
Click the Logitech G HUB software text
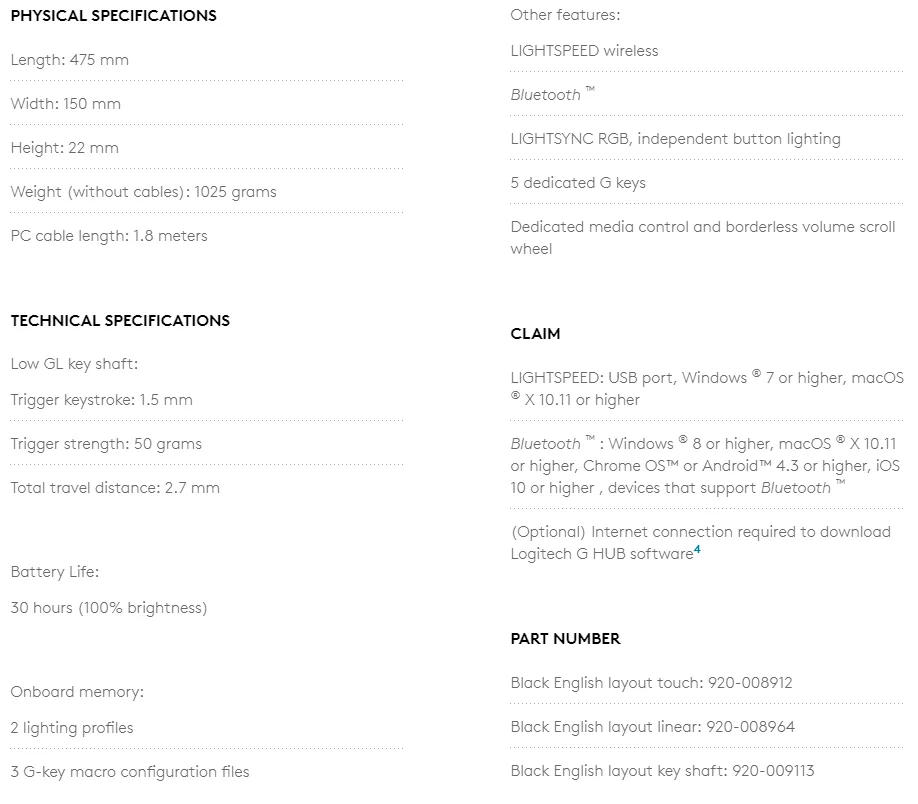click(602, 554)
